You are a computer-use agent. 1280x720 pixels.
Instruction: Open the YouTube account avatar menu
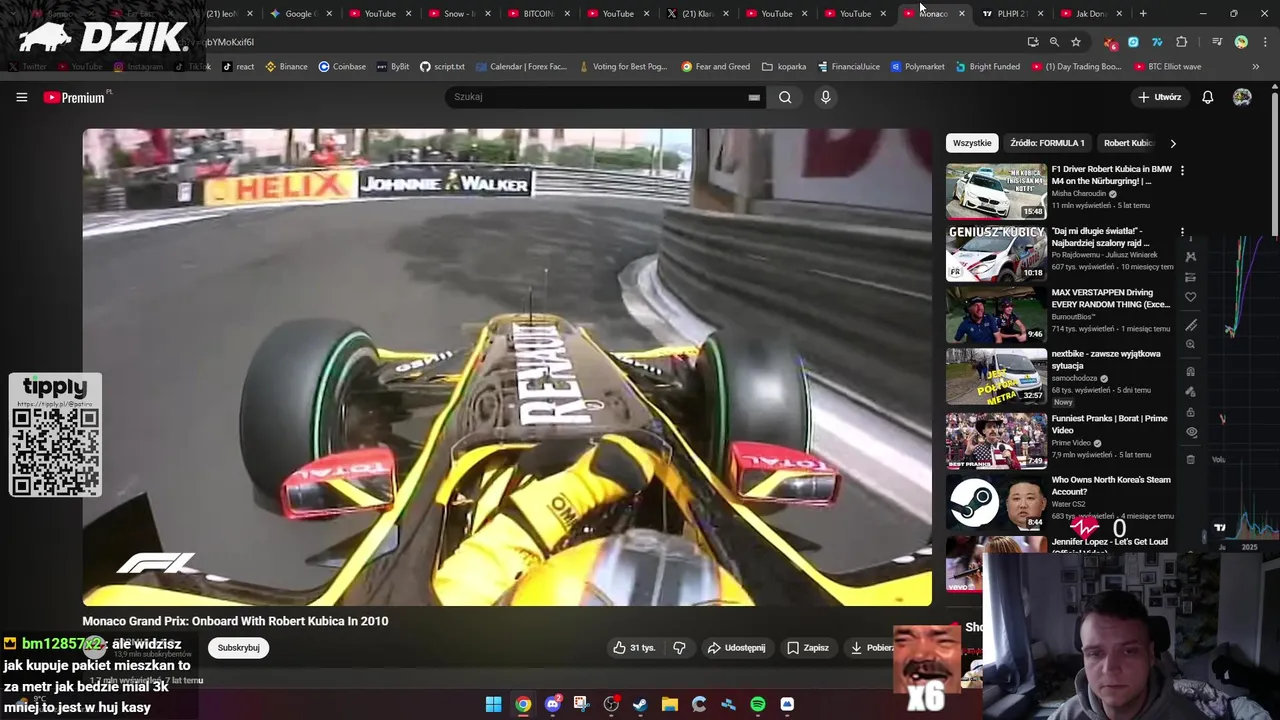1242,97
